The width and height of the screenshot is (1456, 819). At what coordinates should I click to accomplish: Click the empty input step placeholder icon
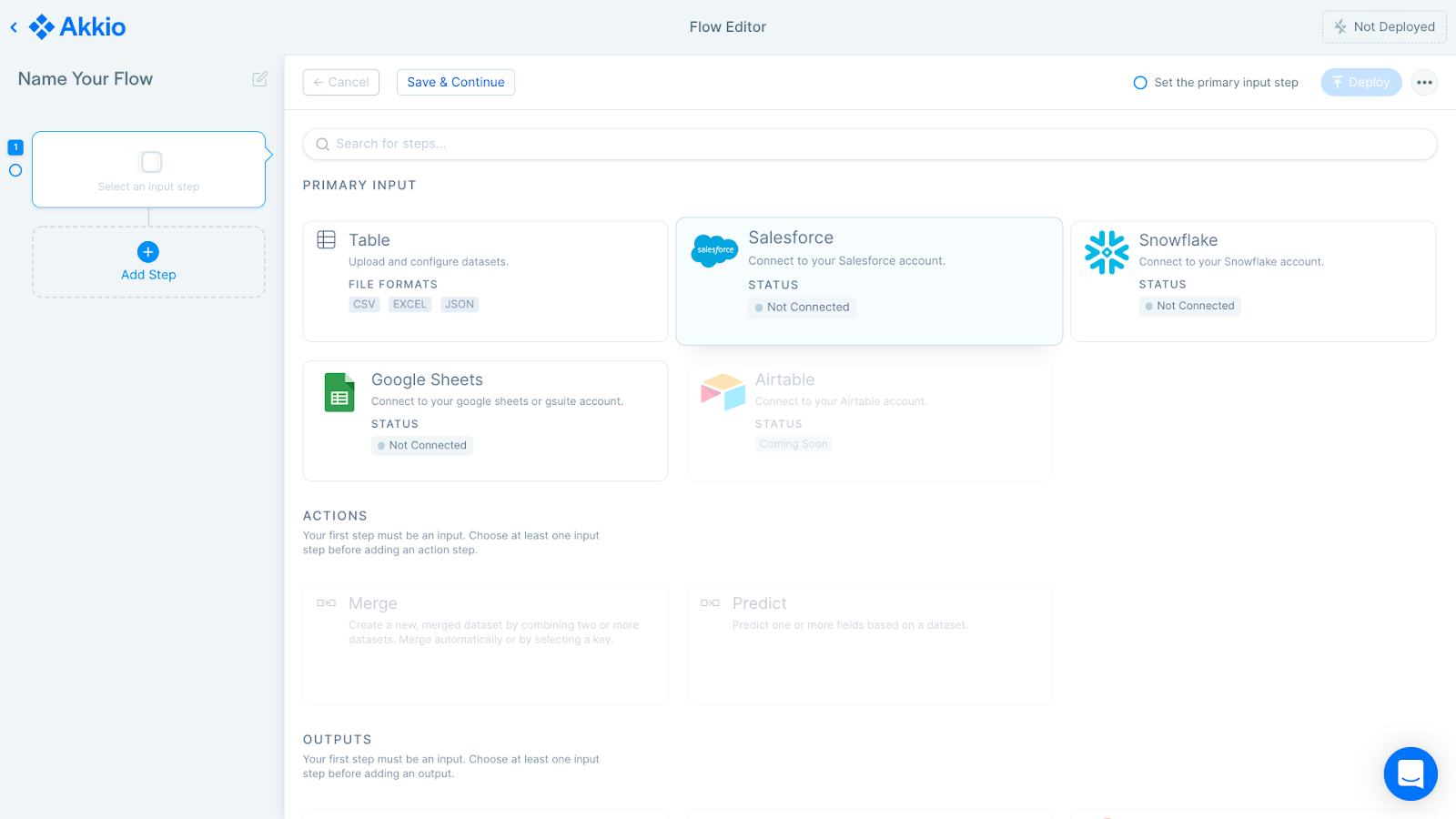152,162
